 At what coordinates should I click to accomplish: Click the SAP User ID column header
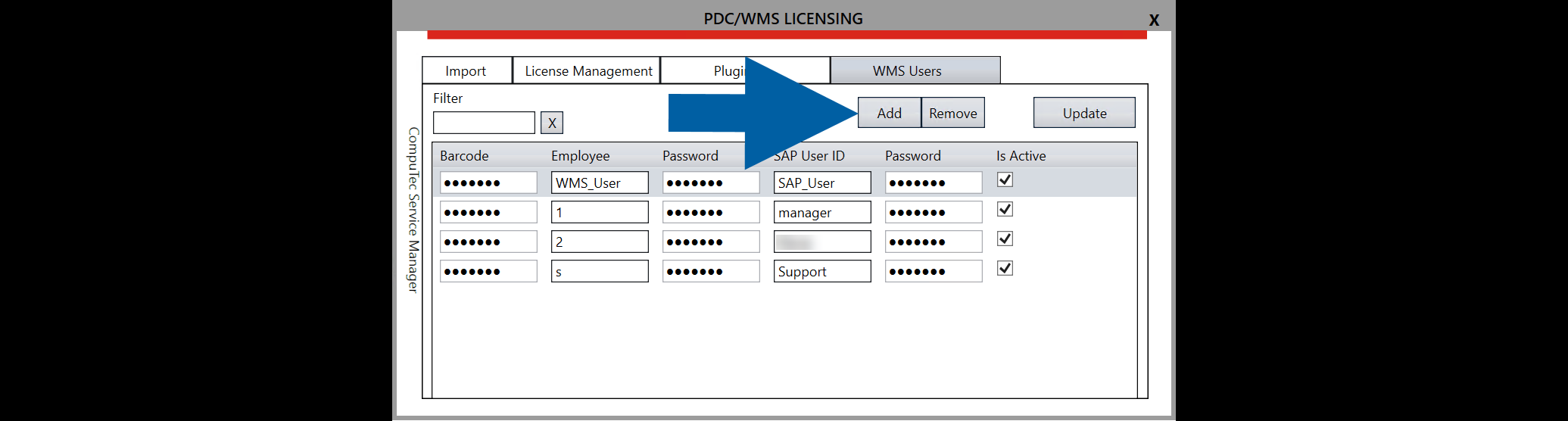coord(809,155)
